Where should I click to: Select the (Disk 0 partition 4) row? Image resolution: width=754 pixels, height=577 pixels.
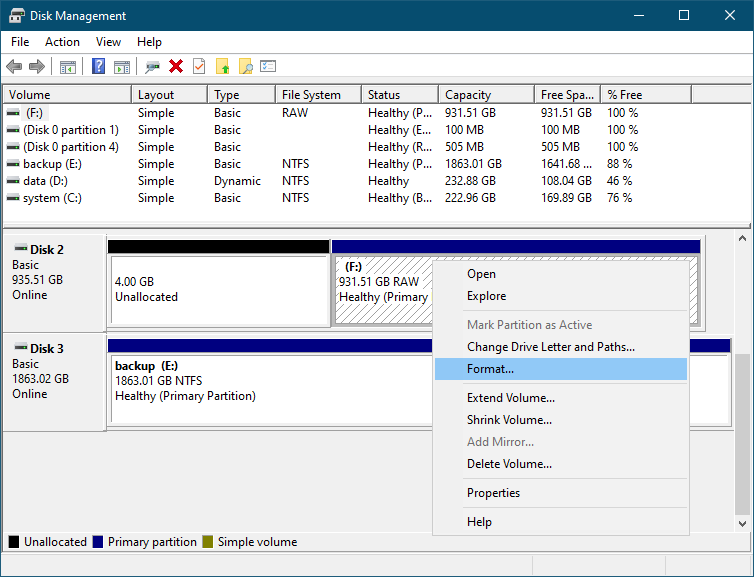click(347, 147)
